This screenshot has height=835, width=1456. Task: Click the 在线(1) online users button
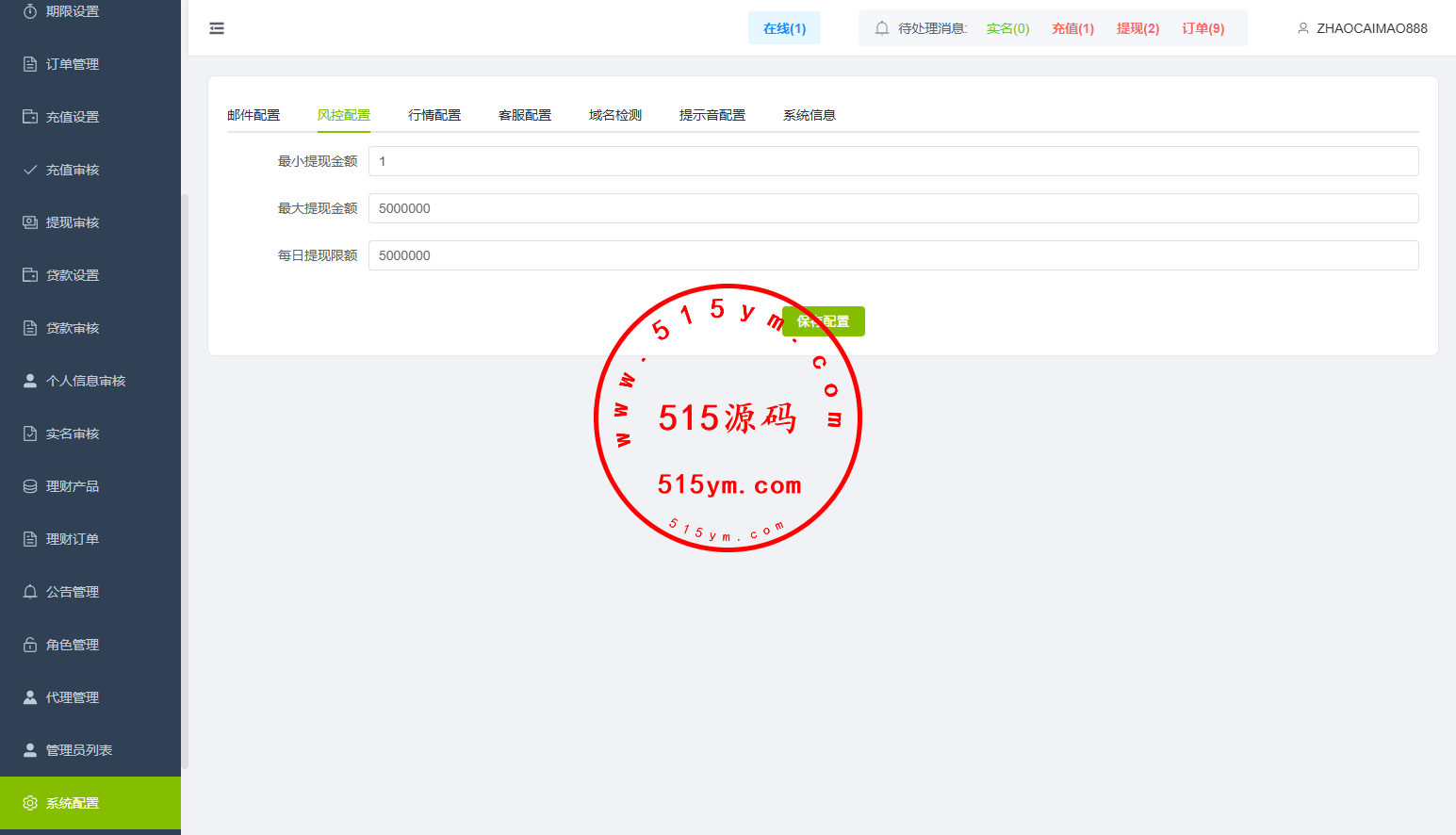[x=784, y=28]
